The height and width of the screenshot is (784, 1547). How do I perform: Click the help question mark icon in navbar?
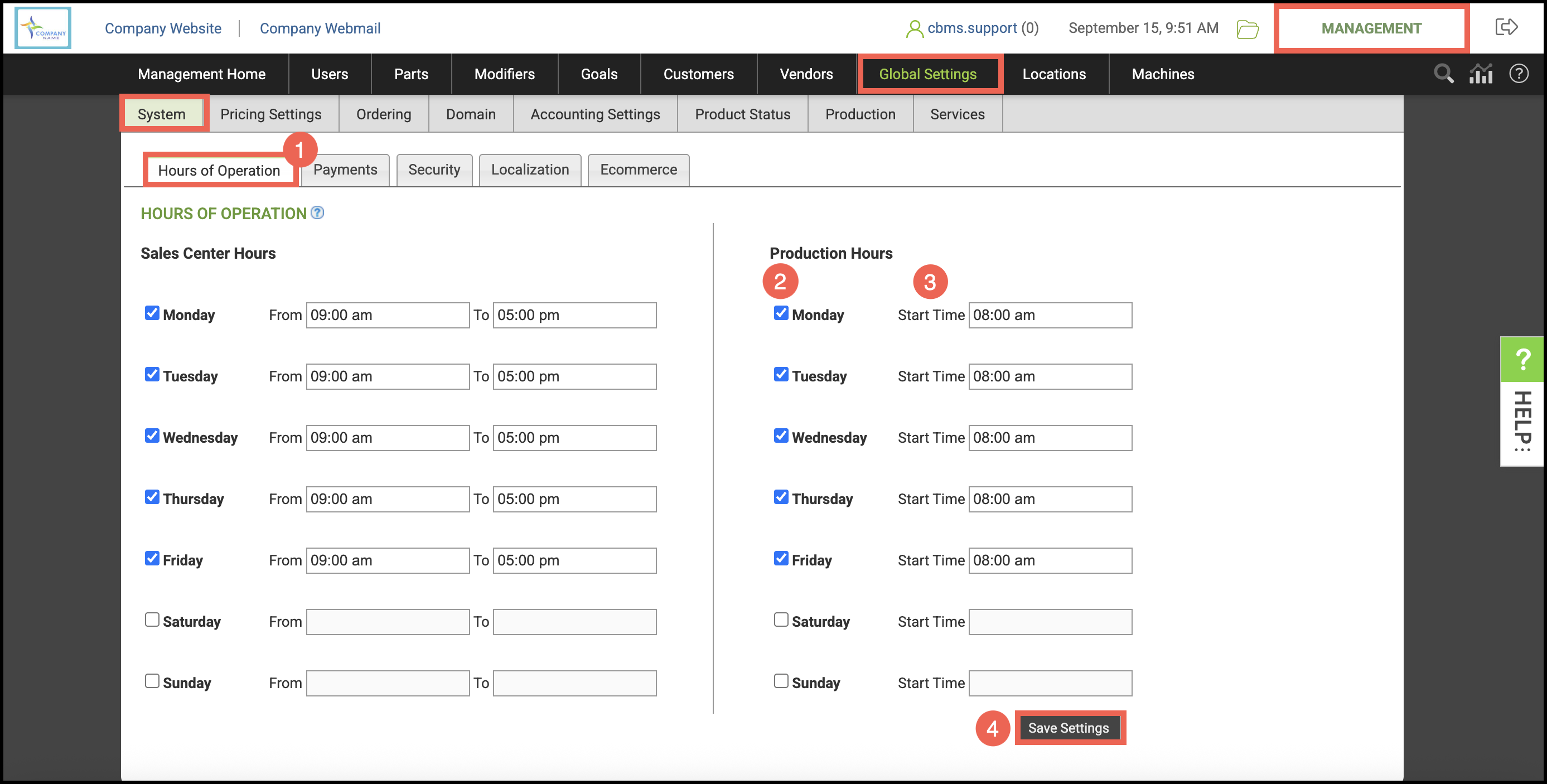[x=1519, y=74]
